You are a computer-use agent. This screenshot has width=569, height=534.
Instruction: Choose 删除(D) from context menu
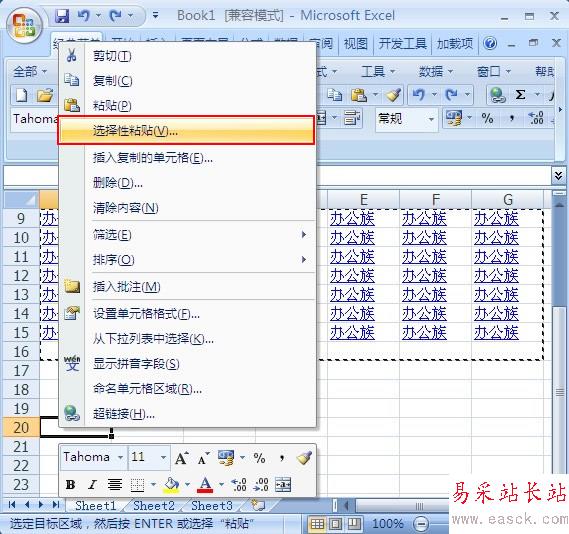coord(187,183)
